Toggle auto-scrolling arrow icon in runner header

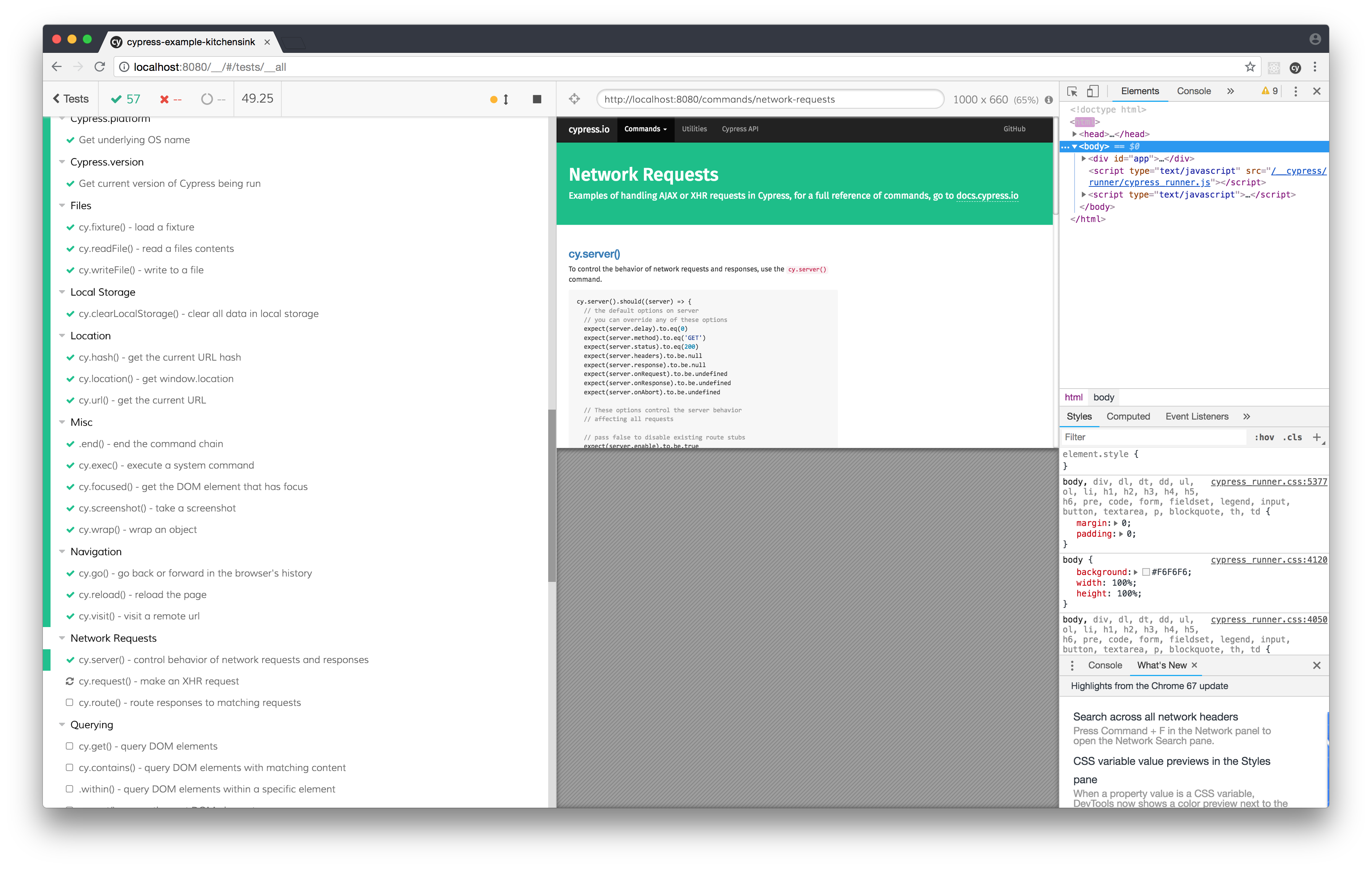[x=505, y=99]
